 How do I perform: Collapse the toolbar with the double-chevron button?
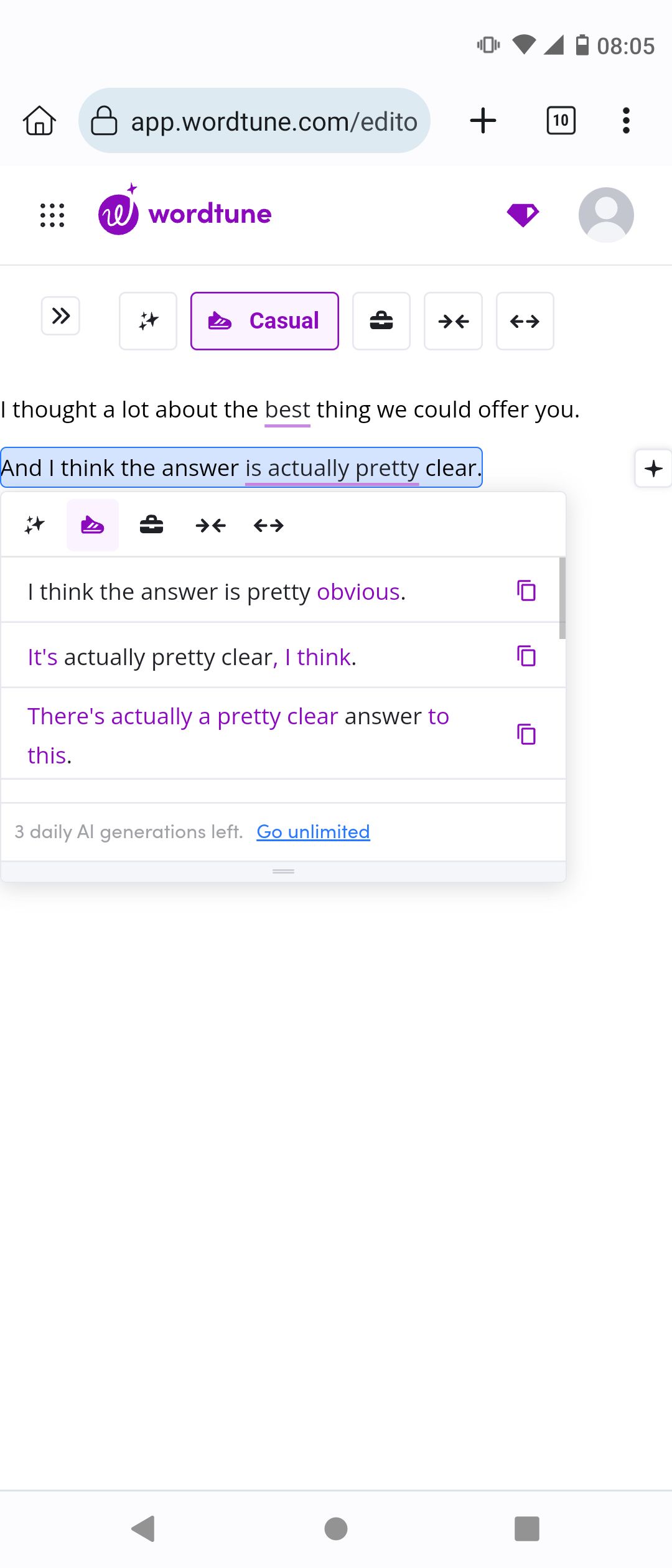point(60,315)
